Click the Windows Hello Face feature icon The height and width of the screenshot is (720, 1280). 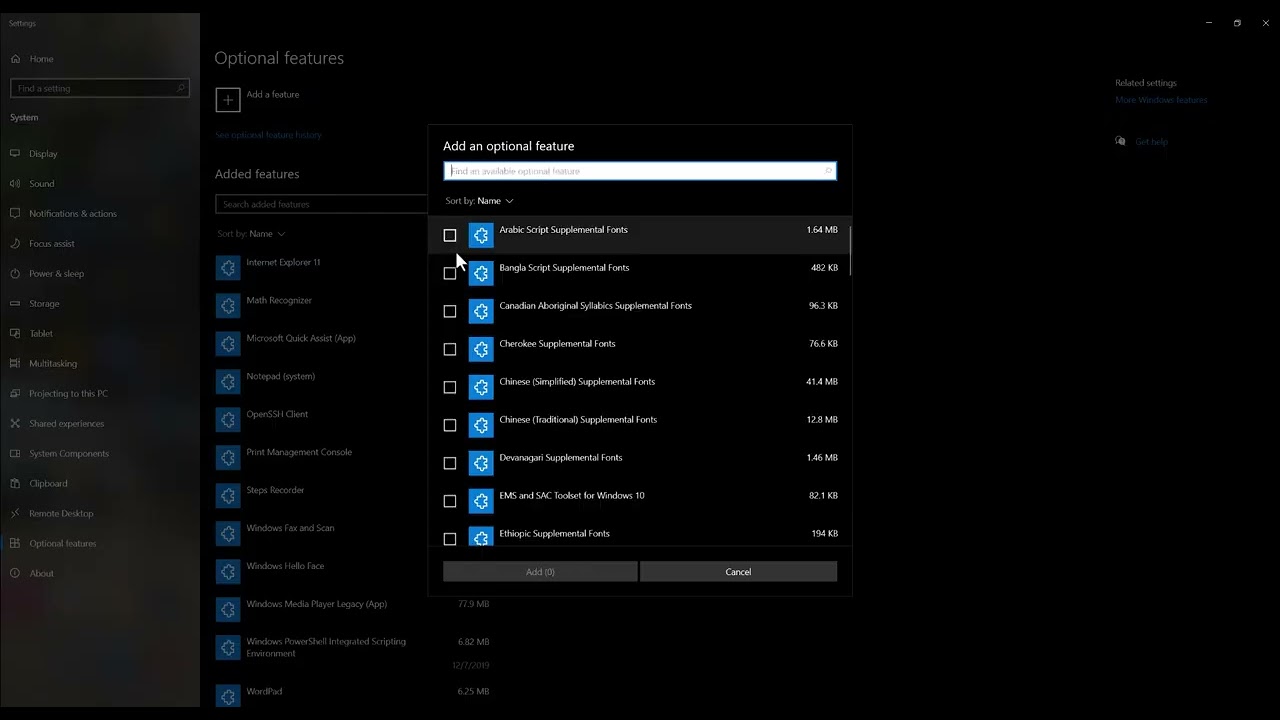[228, 572]
